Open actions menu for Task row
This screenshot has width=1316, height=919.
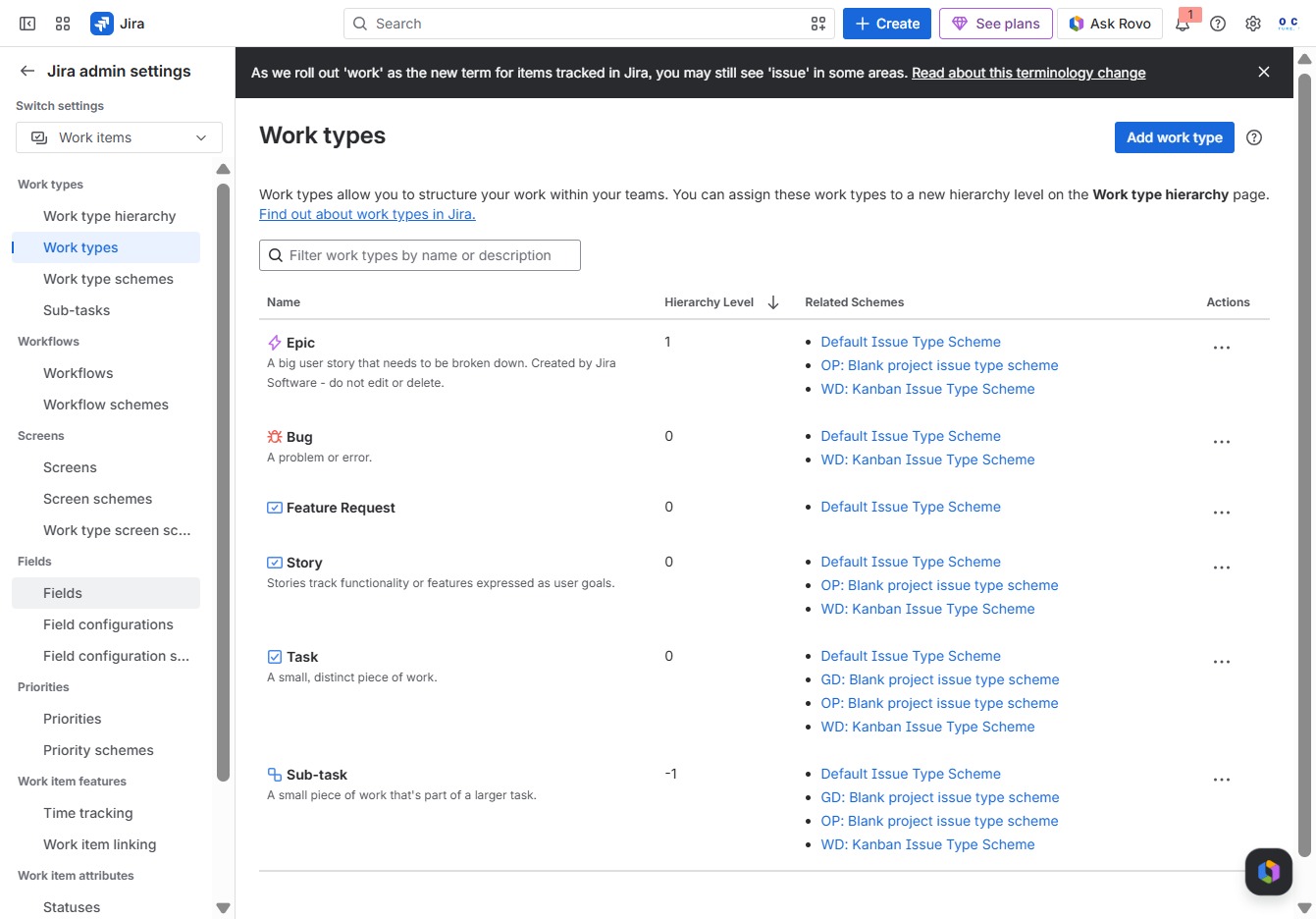pos(1222,662)
